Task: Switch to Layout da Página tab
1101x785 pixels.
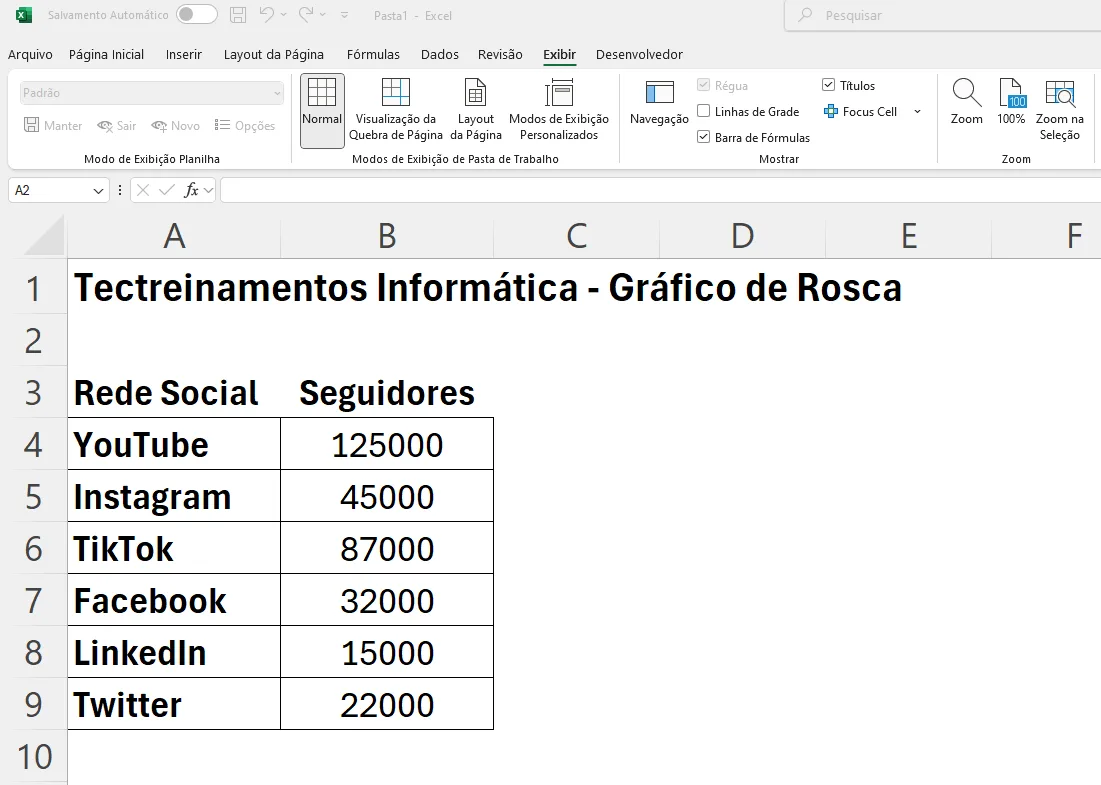Action: [x=274, y=54]
